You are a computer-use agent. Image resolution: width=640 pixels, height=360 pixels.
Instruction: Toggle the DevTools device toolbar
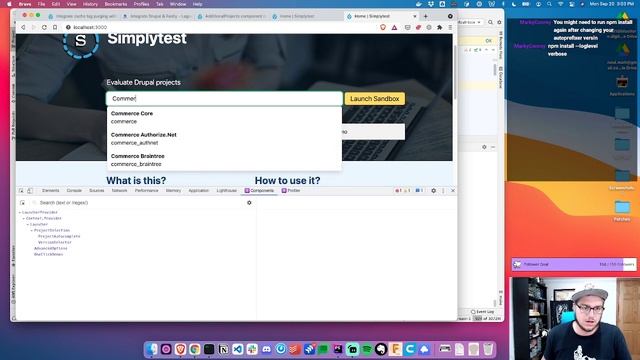(30, 191)
